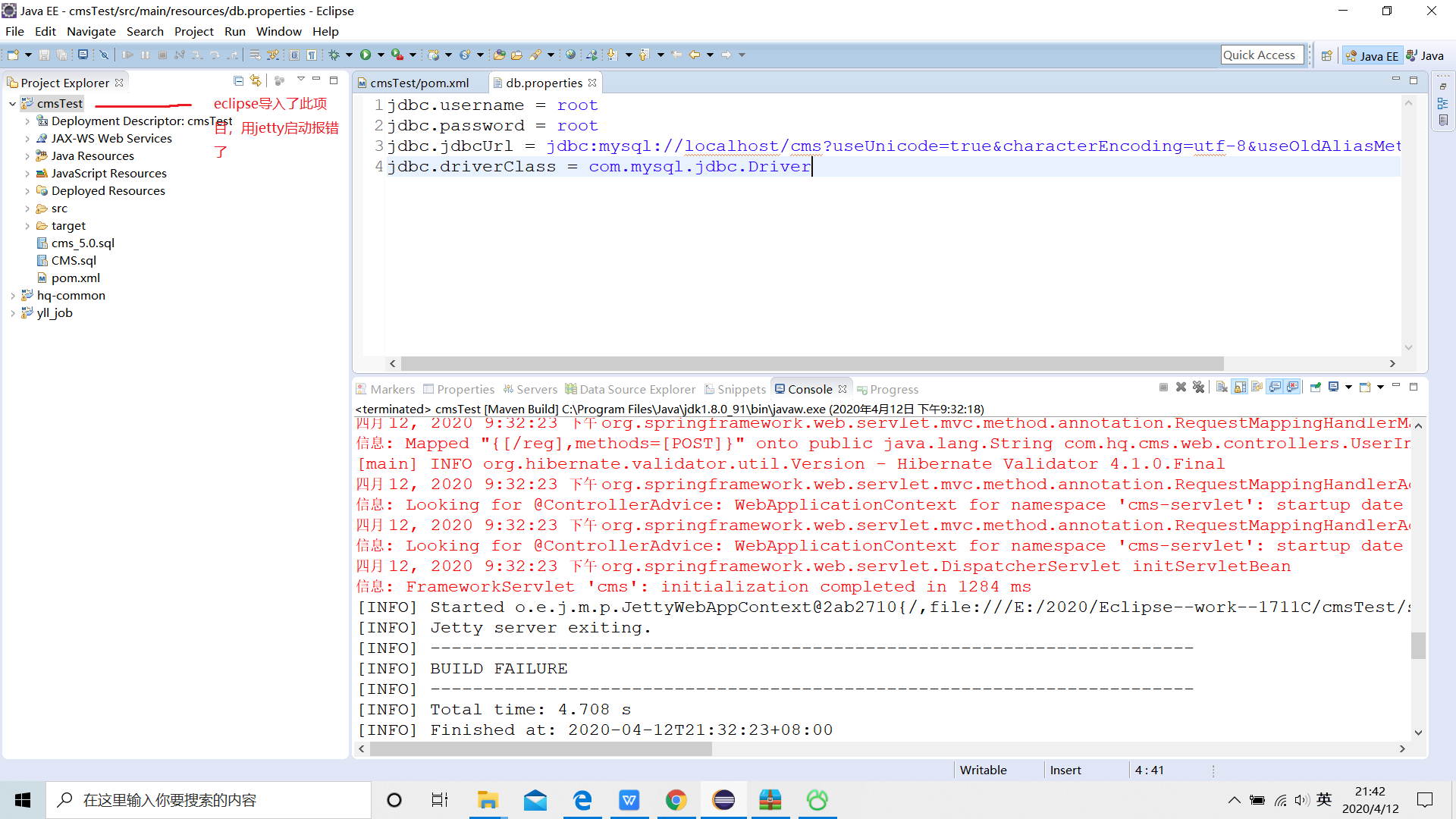Open the Open Console dropdown arrow

point(1380,387)
